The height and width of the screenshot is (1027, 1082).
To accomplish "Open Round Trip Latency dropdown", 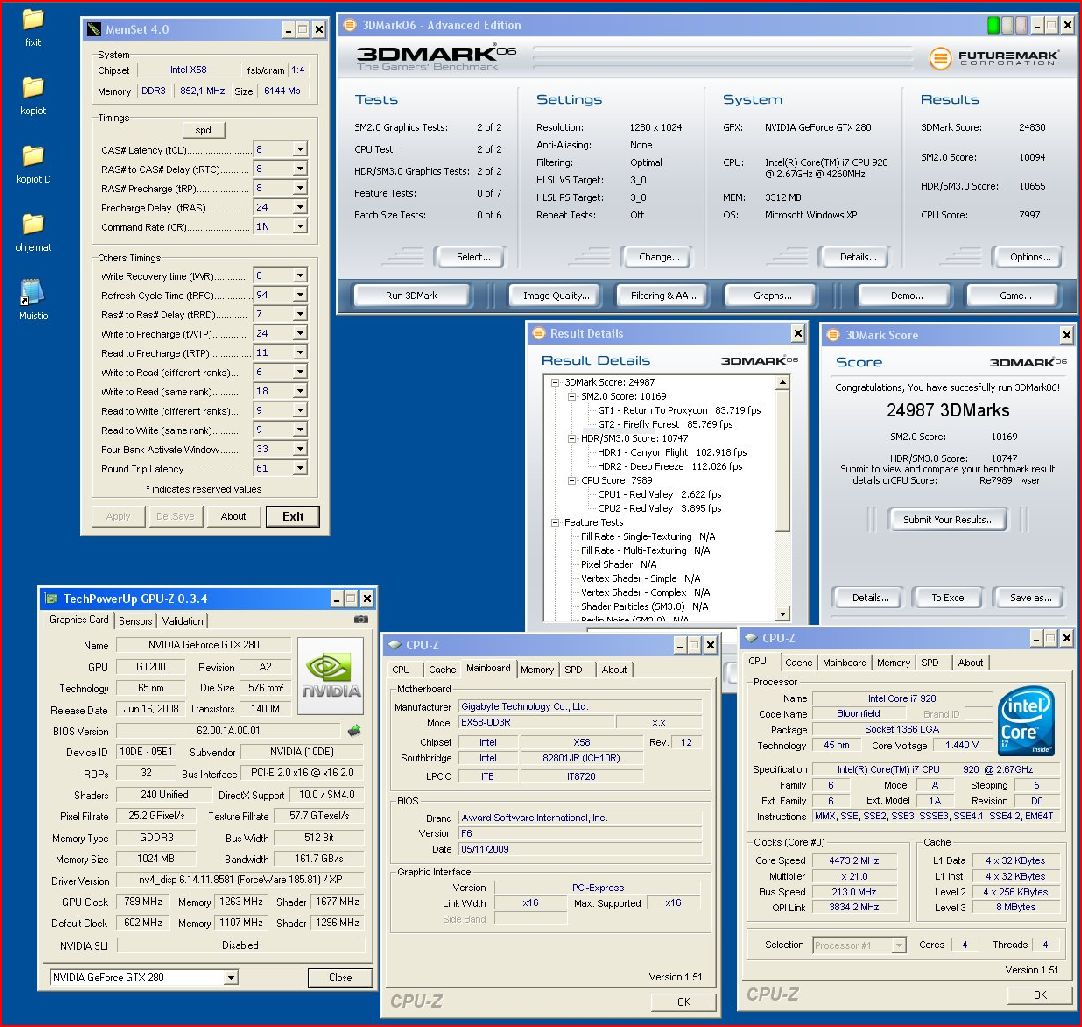I will coord(299,468).
